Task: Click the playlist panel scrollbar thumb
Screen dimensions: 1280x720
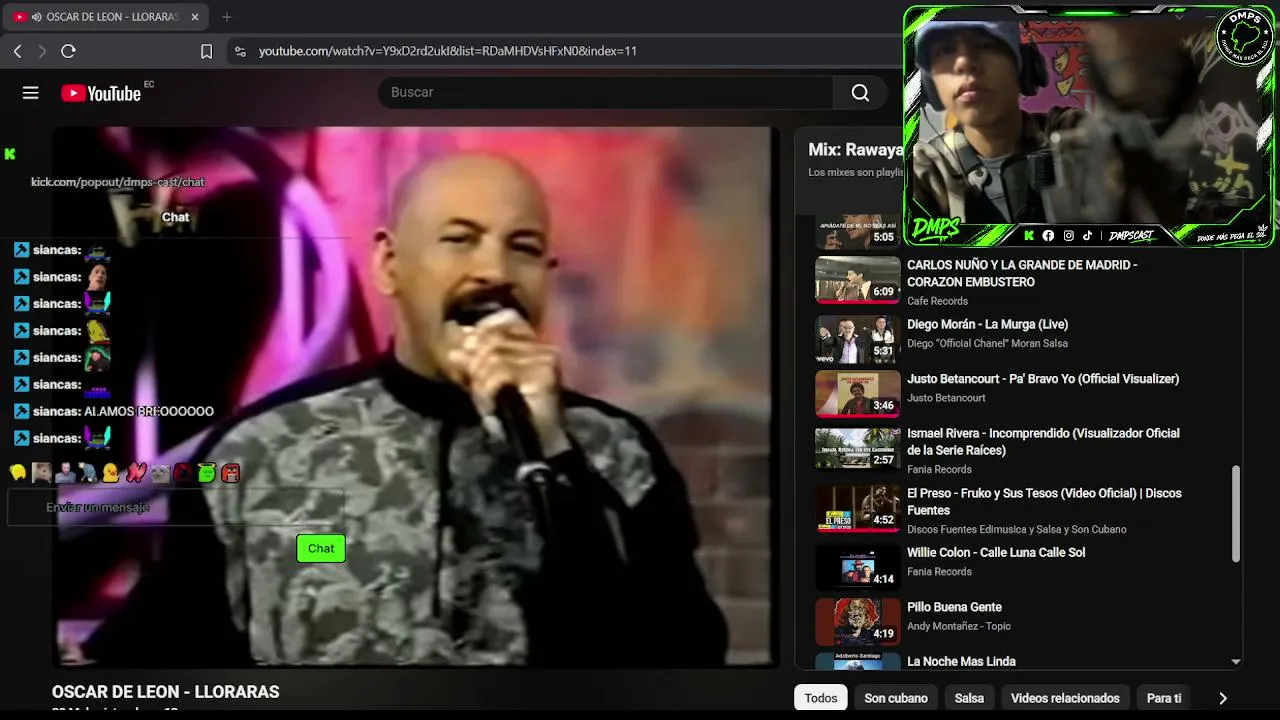Action: (1236, 513)
